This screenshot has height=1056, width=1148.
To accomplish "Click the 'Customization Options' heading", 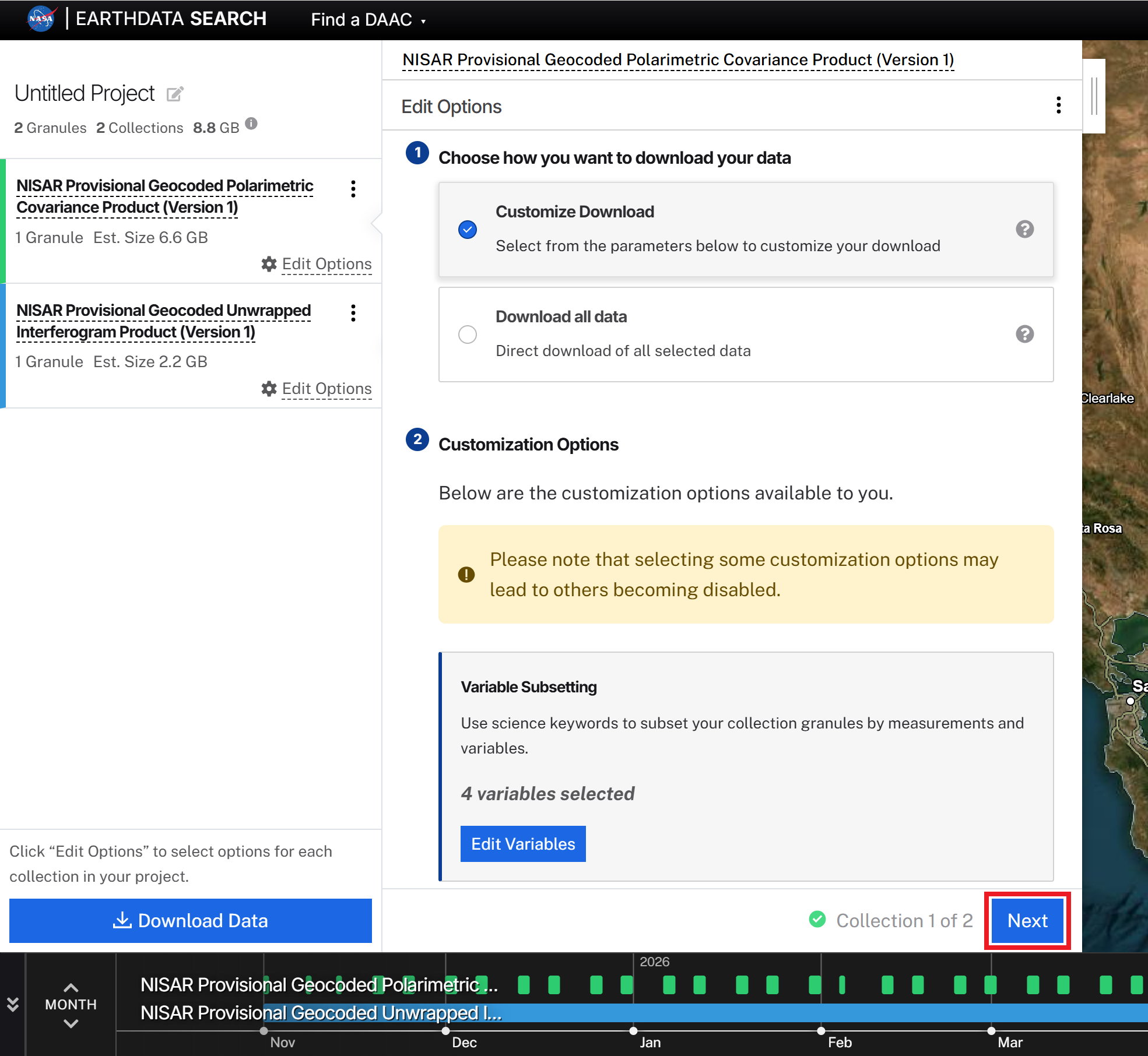I will click(528, 445).
